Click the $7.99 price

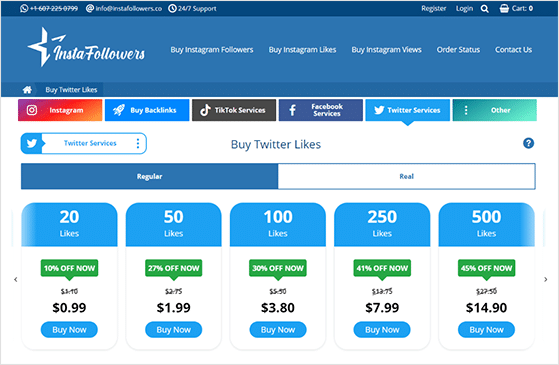tap(382, 308)
